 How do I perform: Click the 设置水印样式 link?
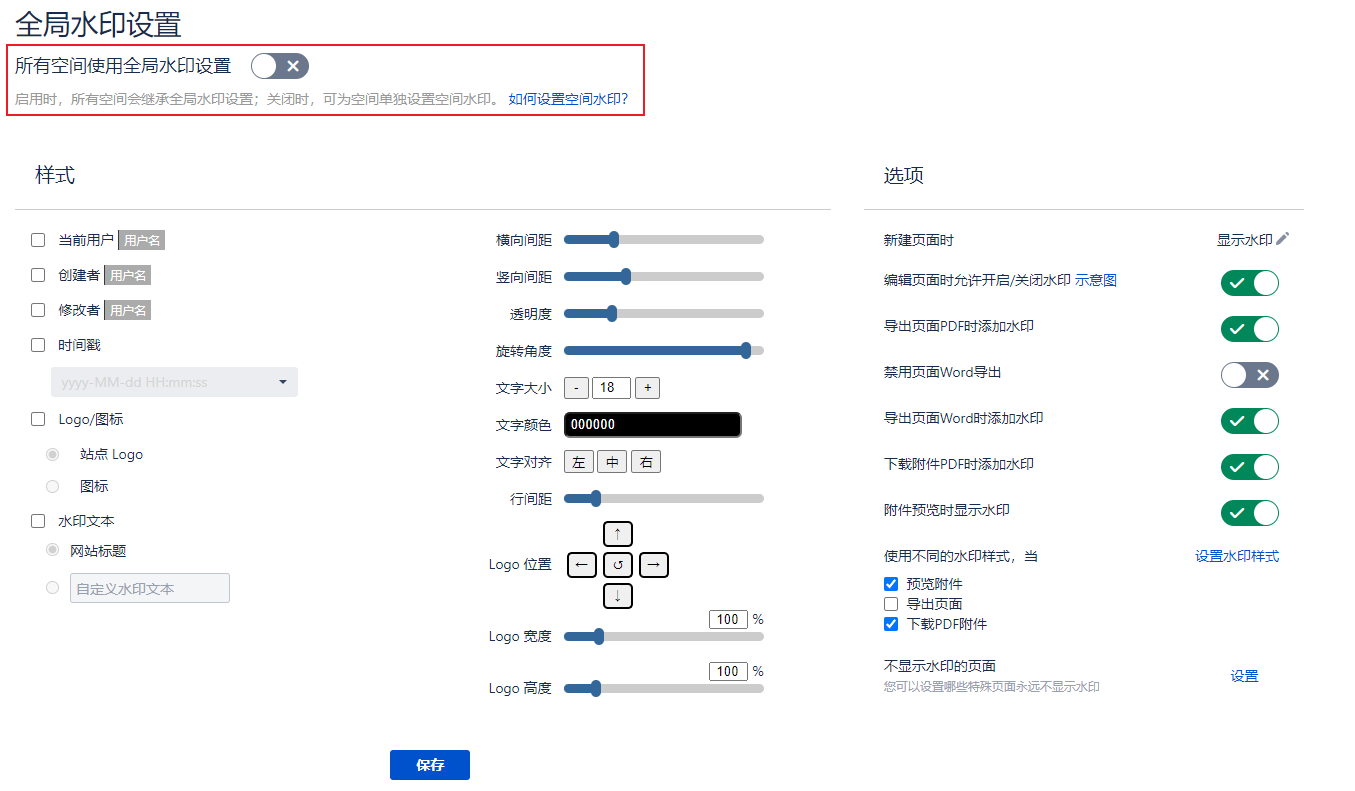tap(1236, 556)
